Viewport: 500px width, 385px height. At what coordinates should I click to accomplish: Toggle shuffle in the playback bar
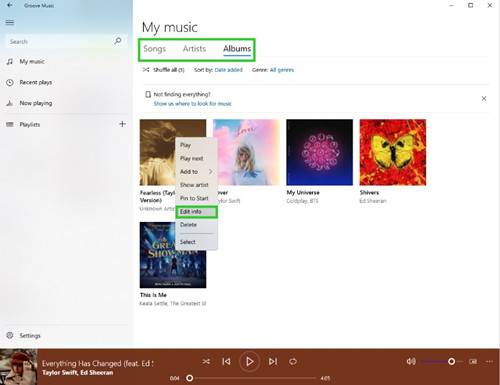click(x=206, y=361)
